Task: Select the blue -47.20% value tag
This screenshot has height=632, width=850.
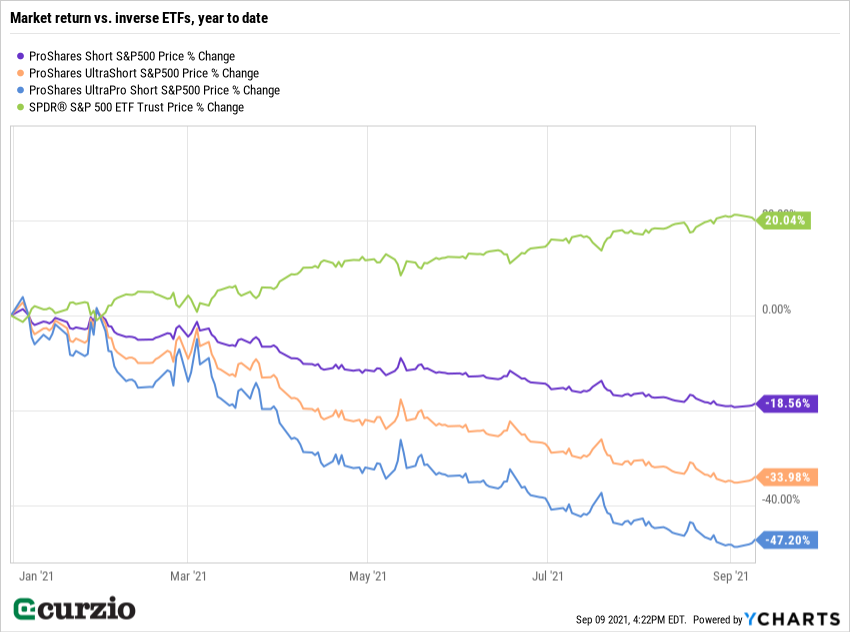Action: pyautogui.click(x=790, y=540)
